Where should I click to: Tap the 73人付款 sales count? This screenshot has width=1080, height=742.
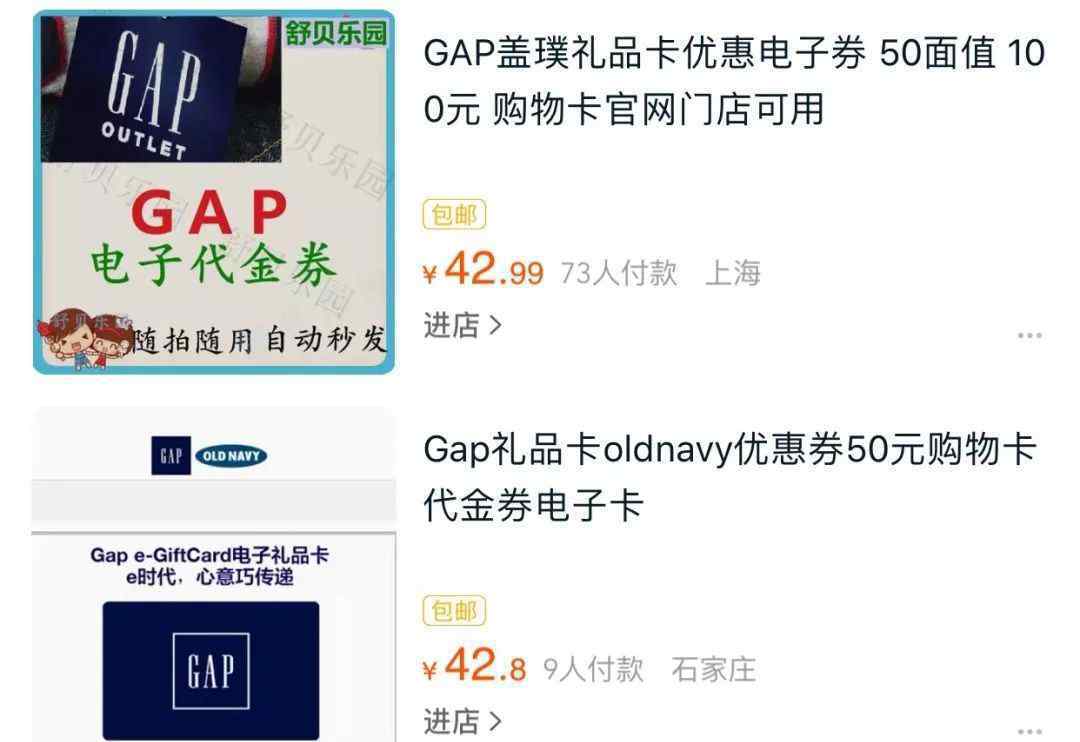click(619, 273)
